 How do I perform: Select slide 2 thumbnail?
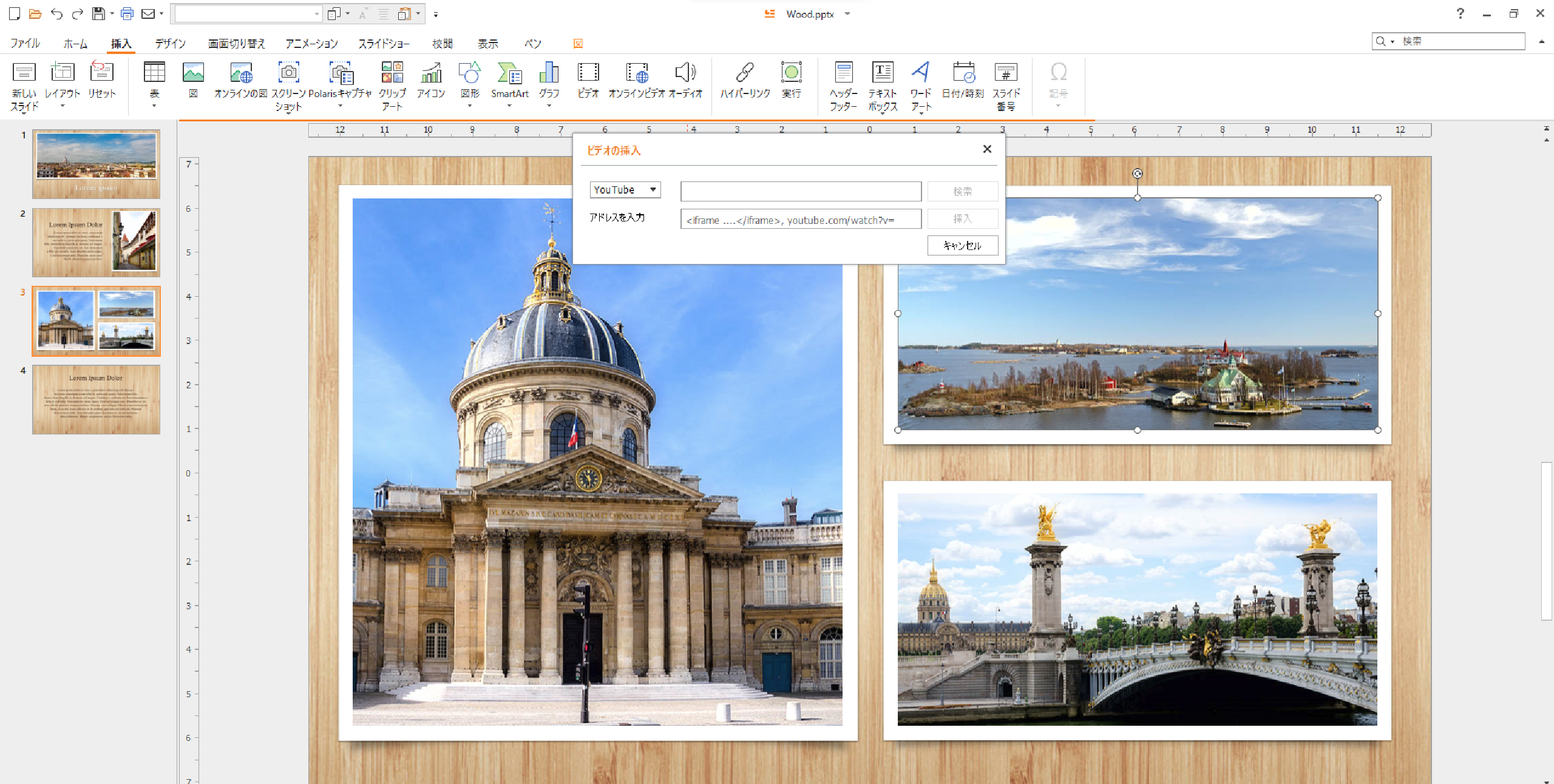(97, 242)
